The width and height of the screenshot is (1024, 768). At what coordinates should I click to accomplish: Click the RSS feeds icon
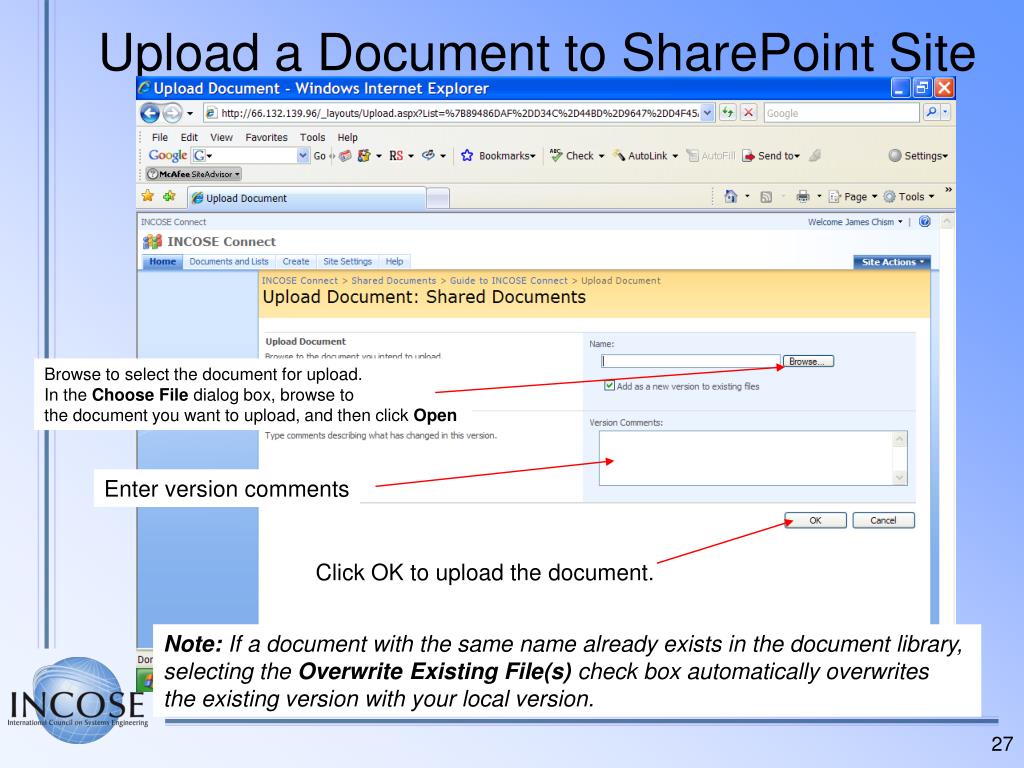click(766, 197)
